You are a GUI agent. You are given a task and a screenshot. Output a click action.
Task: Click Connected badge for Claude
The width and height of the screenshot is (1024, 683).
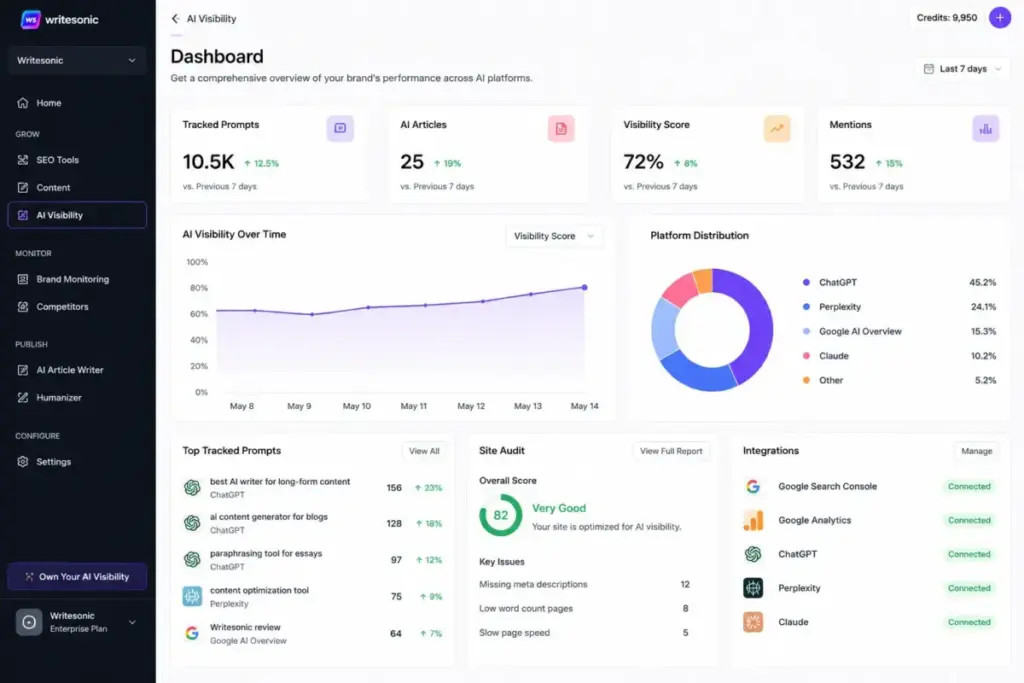tap(969, 622)
